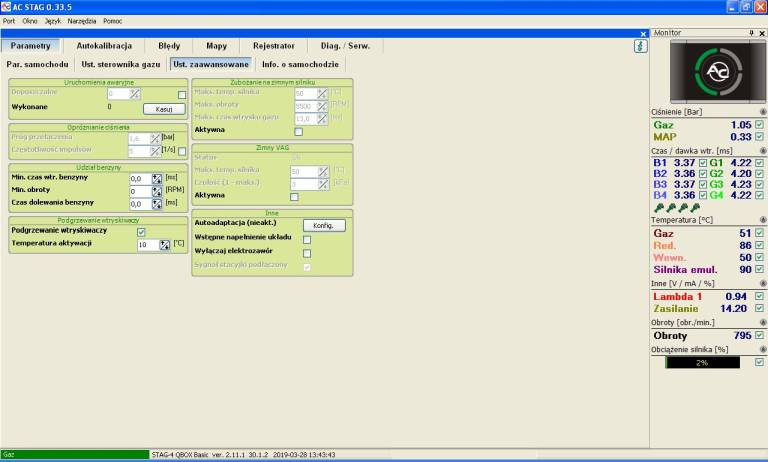The image size is (768, 462).
Task: Switch to the Błędy tab
Action: pos(169,46)
